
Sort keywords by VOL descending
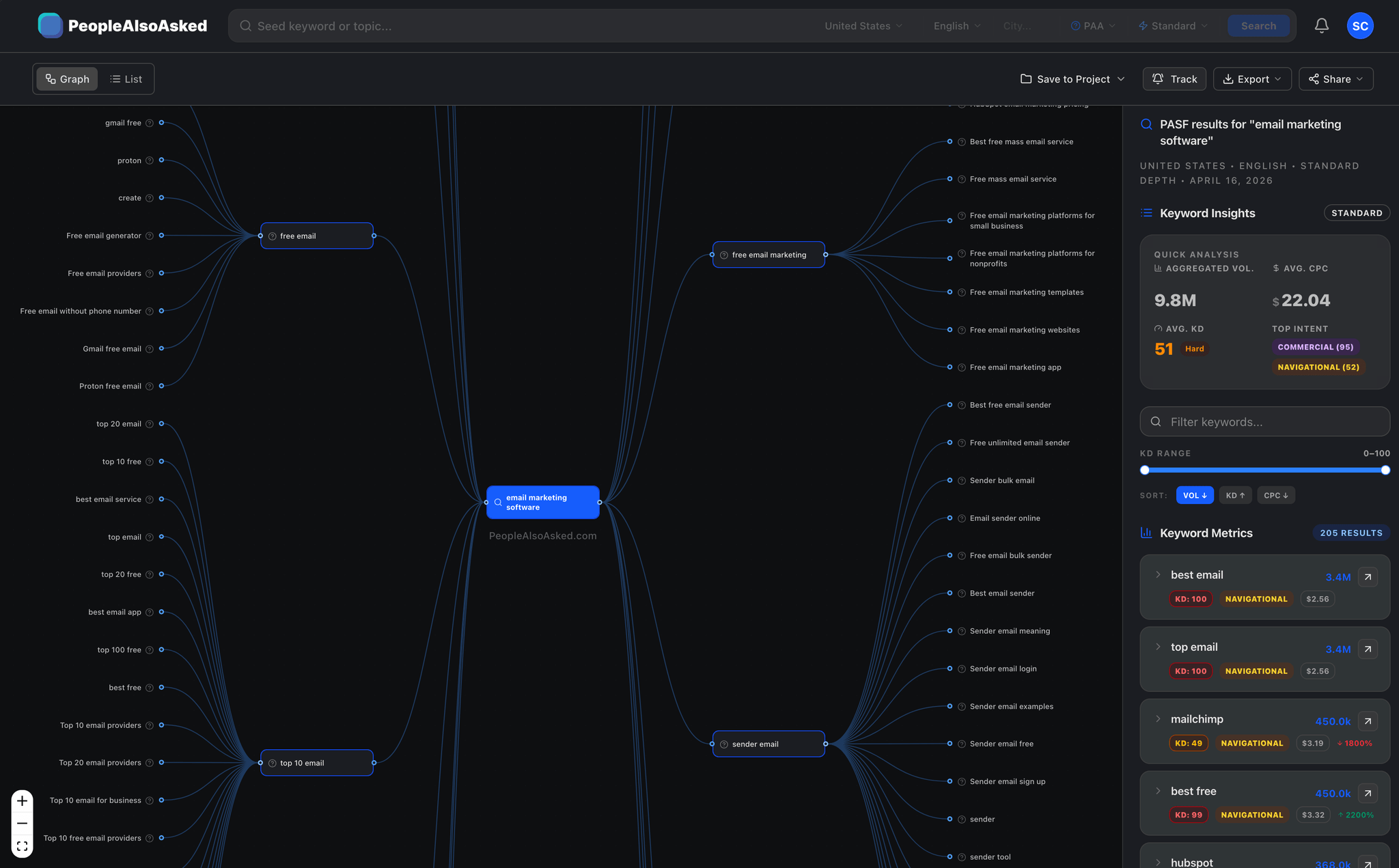(x=1195, y=495)
